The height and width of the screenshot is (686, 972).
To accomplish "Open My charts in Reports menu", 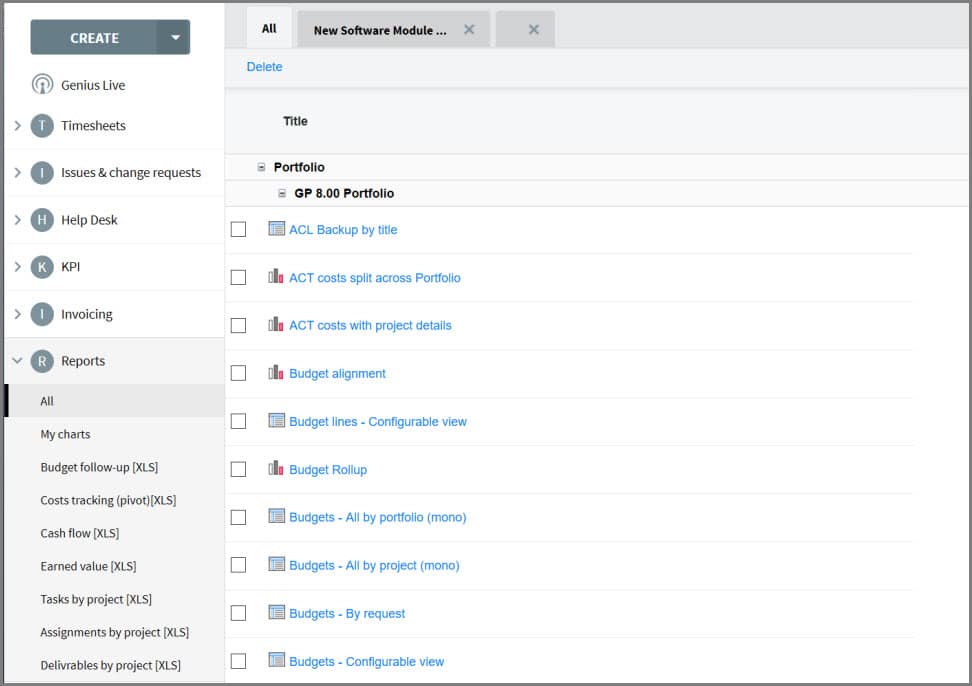I will coord(65,434).
